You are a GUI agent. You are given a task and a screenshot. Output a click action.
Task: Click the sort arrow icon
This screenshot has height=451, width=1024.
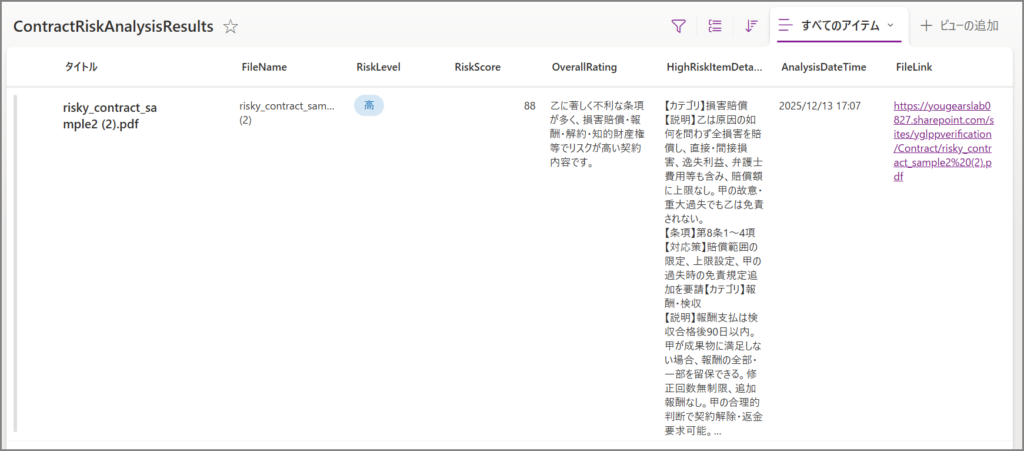pyautogui.click(x=751, y=25)
